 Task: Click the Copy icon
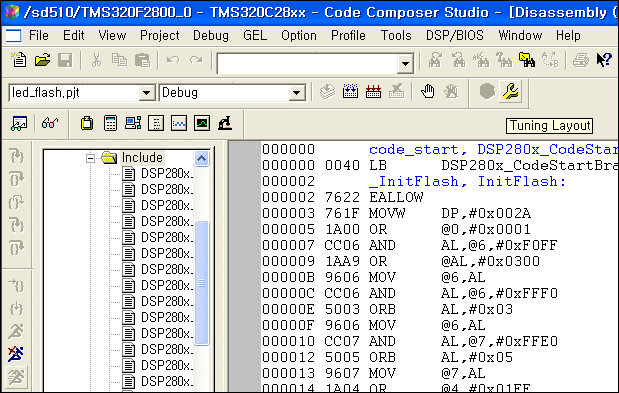[119, 60]
